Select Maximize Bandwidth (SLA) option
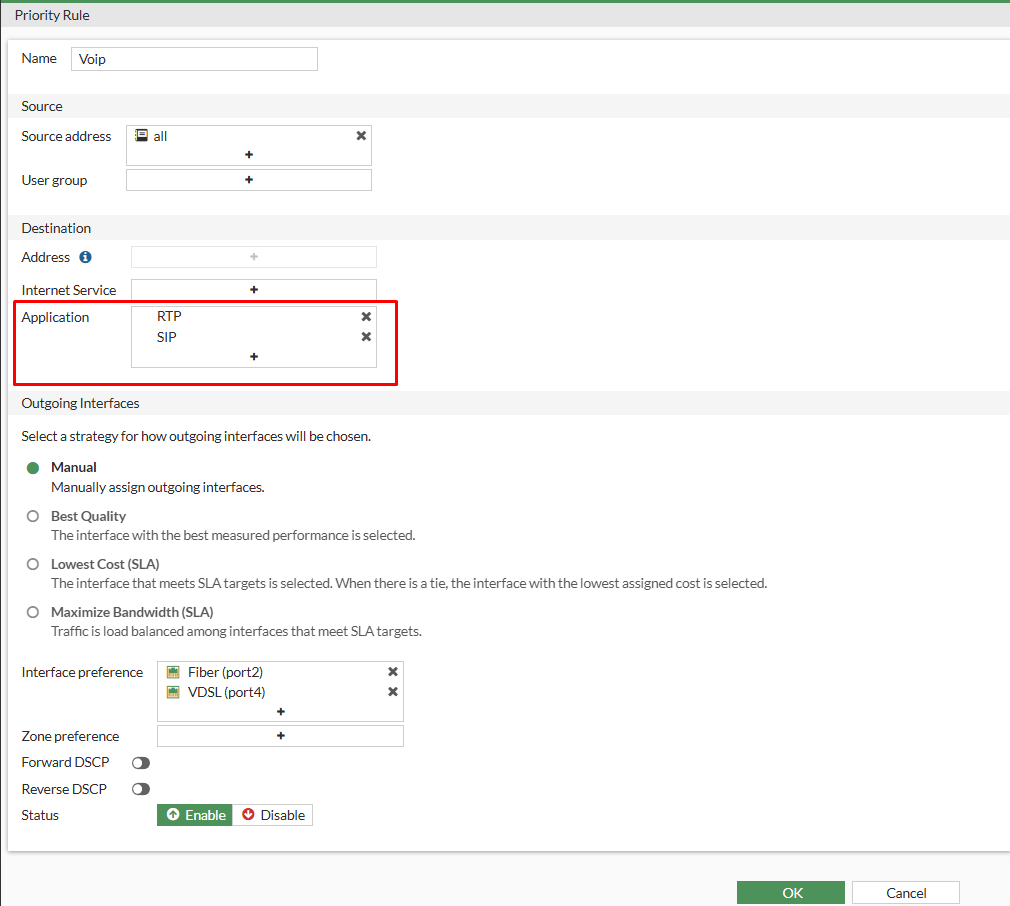Image resolution: width=1010 pixels, height=906 pixels. [x=33, y=612]
